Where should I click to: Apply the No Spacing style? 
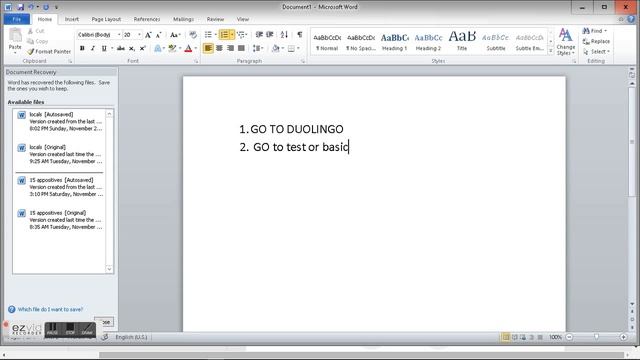coord(361,41)
